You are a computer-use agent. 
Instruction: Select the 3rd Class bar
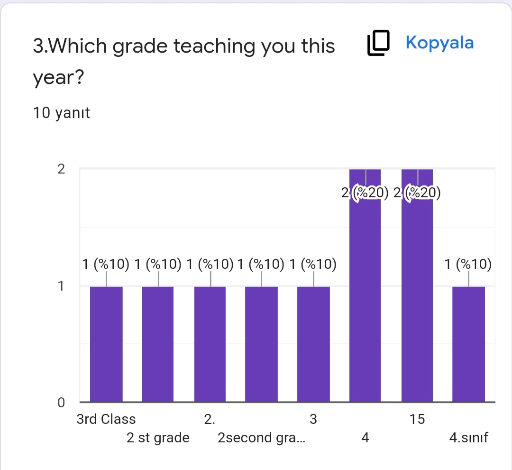point(106,344)
